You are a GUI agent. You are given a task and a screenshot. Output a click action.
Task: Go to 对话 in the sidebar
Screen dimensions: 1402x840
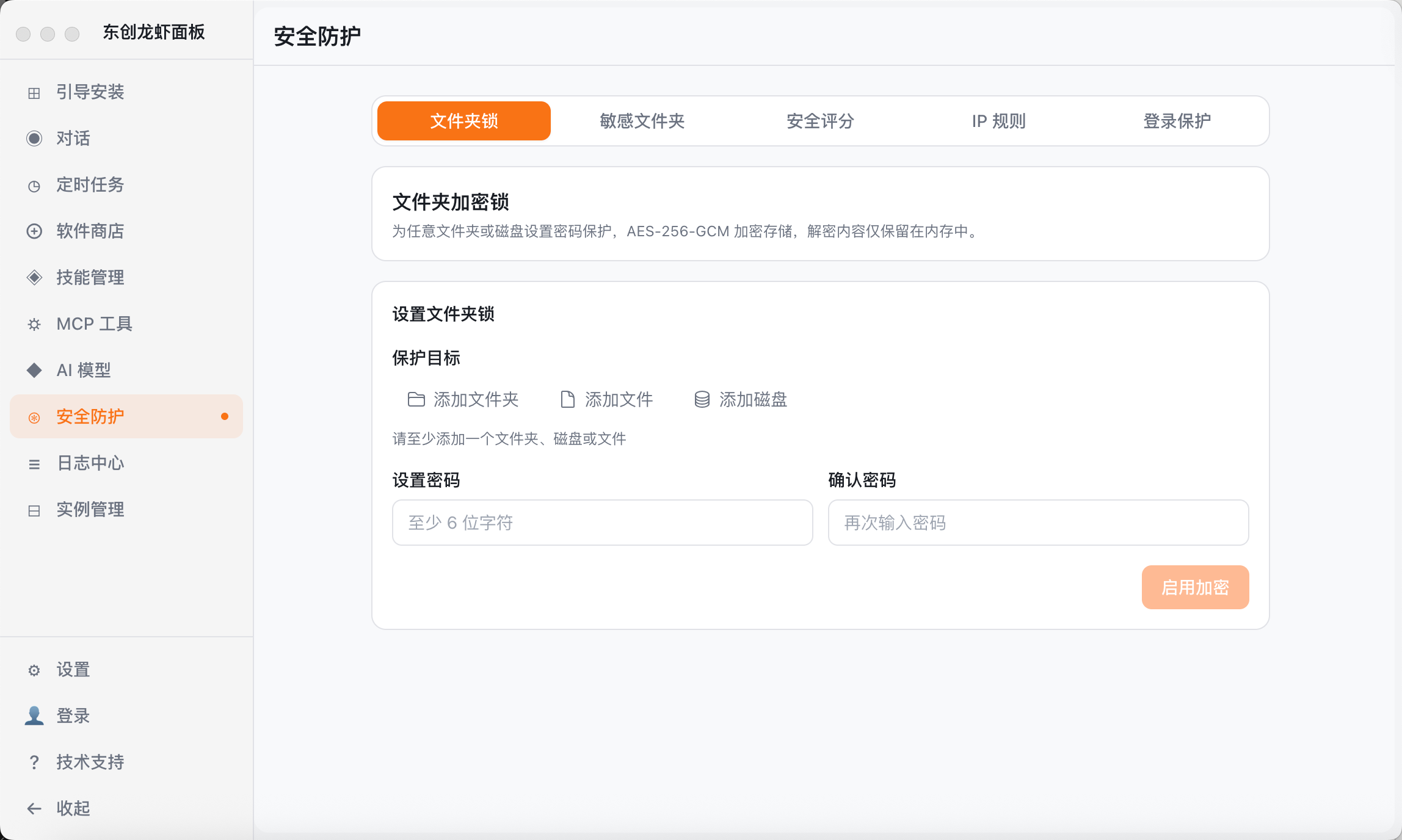point(126,138)
